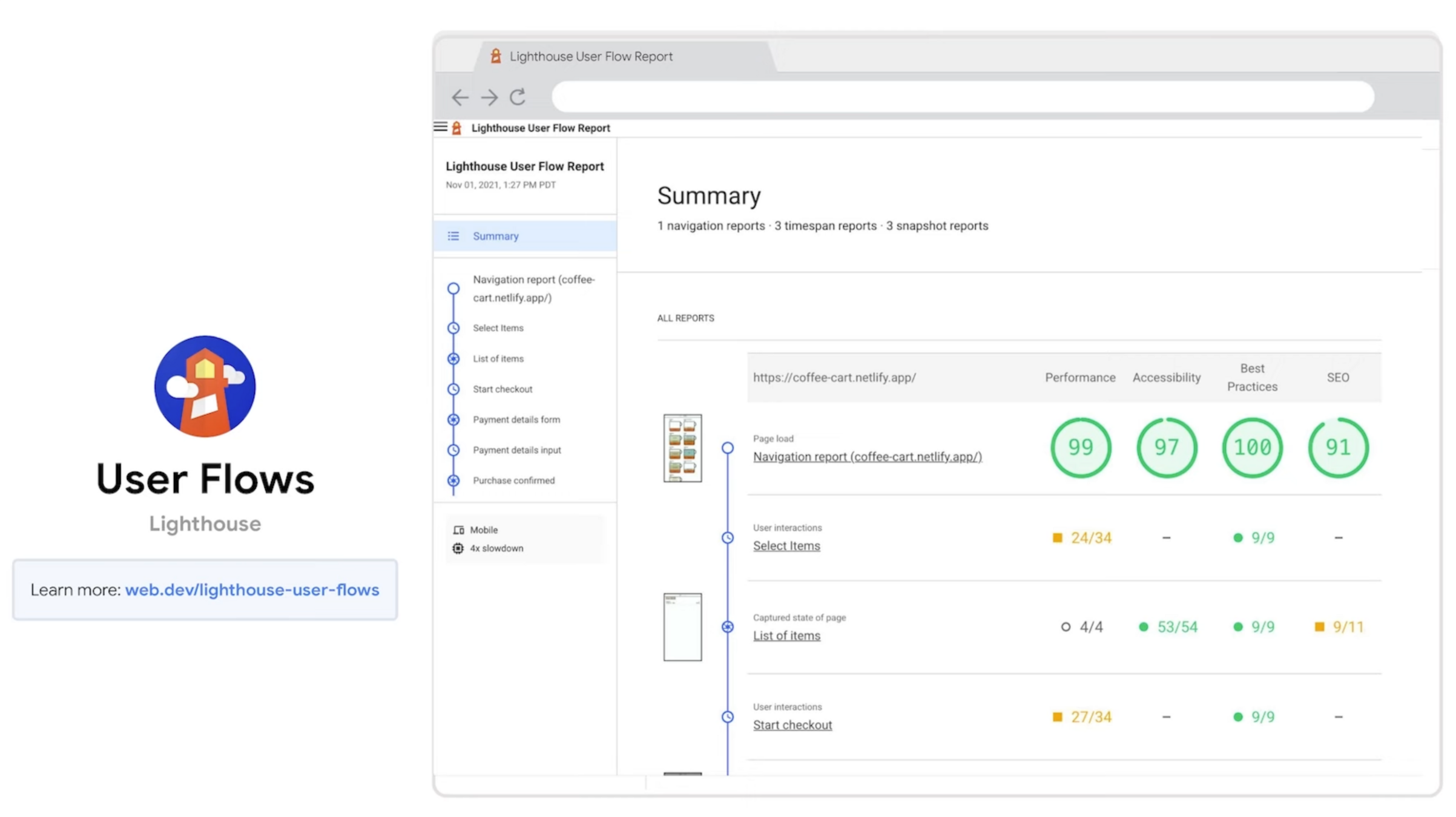
Task: Click the Mobile device icon in sidebar
Action: [x=458, y=530]
